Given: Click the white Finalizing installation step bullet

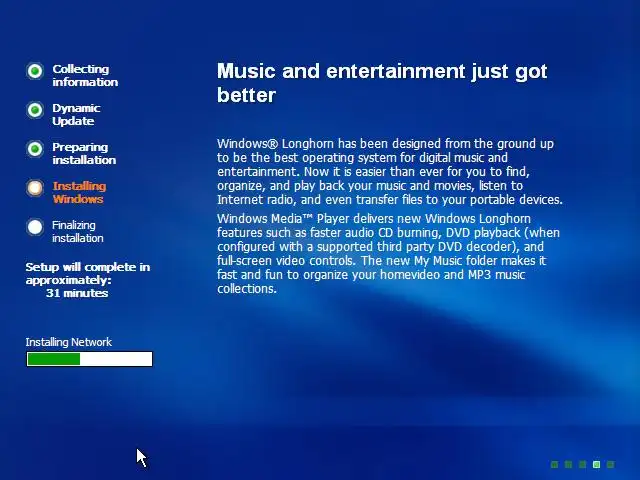Looking at the screenshot, I should (x=35, y=227).
